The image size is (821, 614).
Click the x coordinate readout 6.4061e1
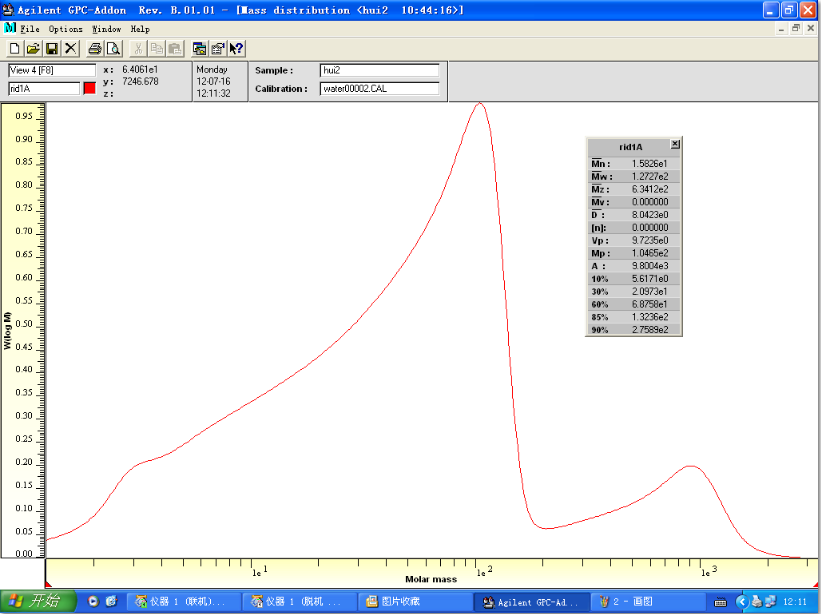(140, 69)
